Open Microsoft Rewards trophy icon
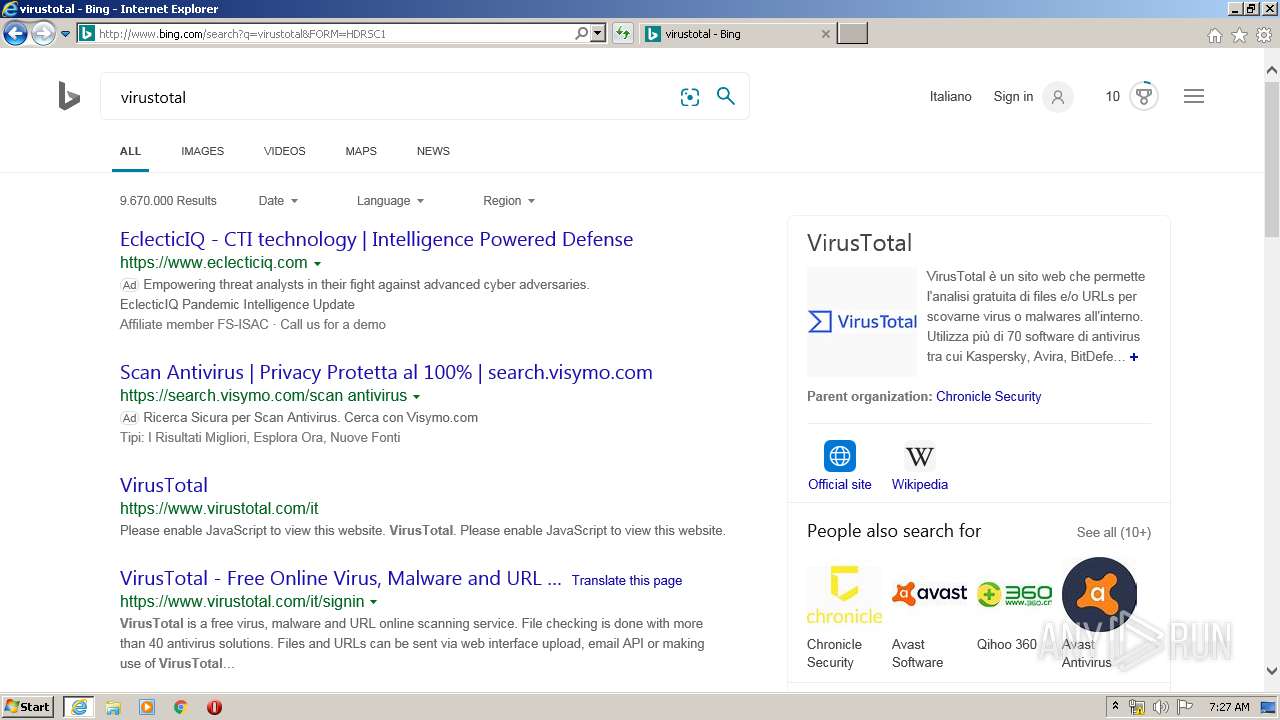This screenshot has height=720, width=1280. 1144,97
